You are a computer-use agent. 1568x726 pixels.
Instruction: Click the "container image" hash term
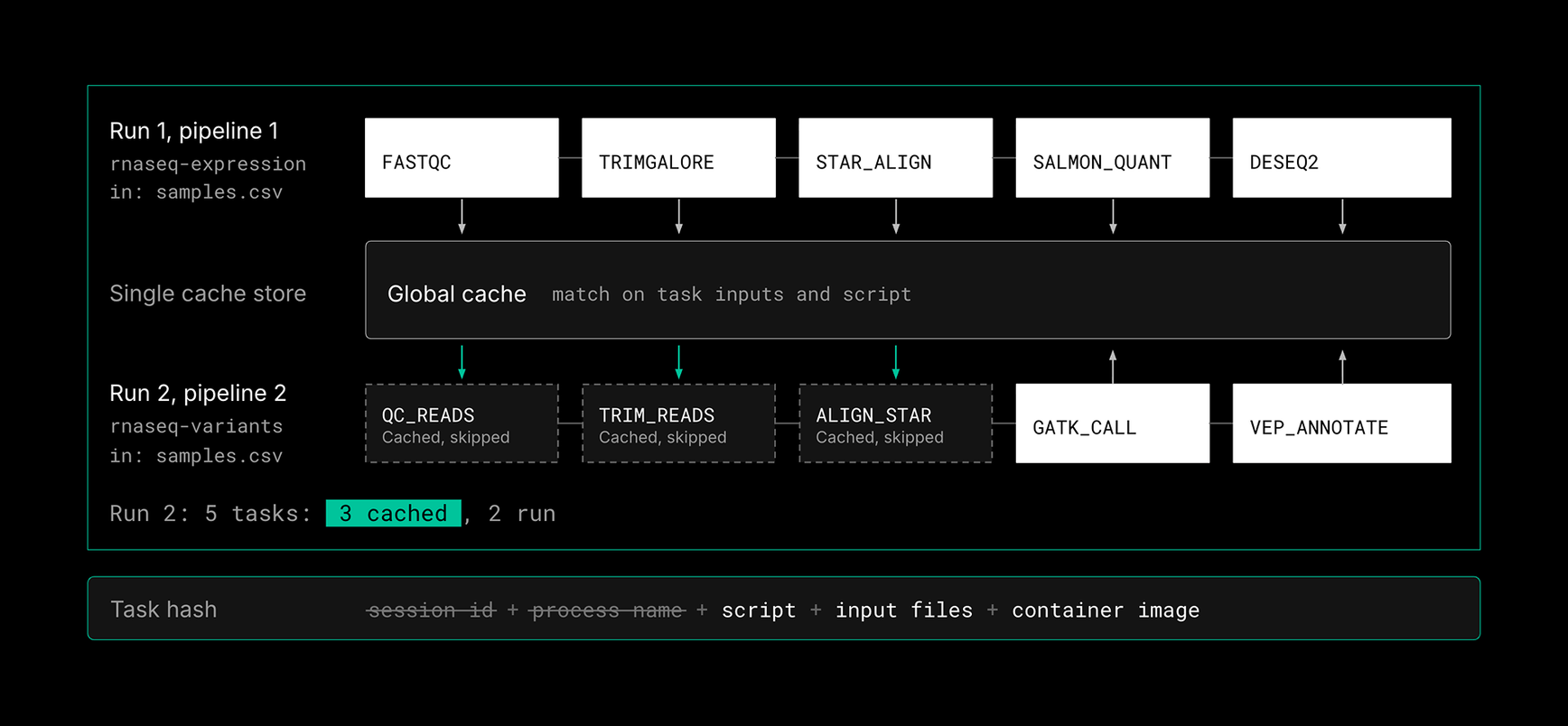1106,610
